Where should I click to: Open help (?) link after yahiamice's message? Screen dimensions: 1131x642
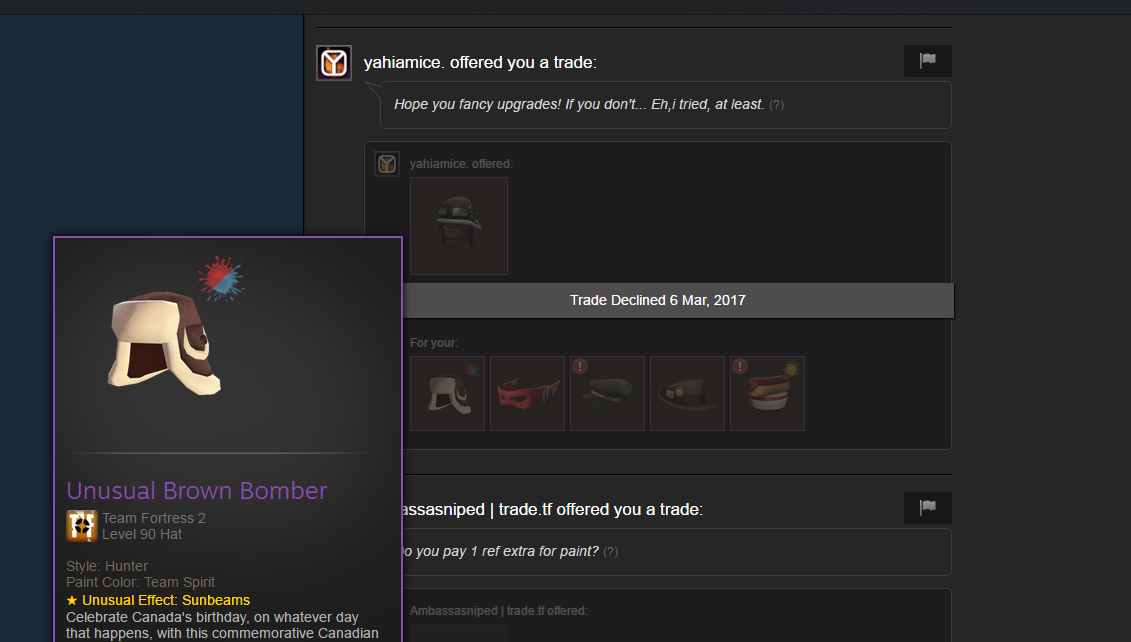[x=776, y=105]
